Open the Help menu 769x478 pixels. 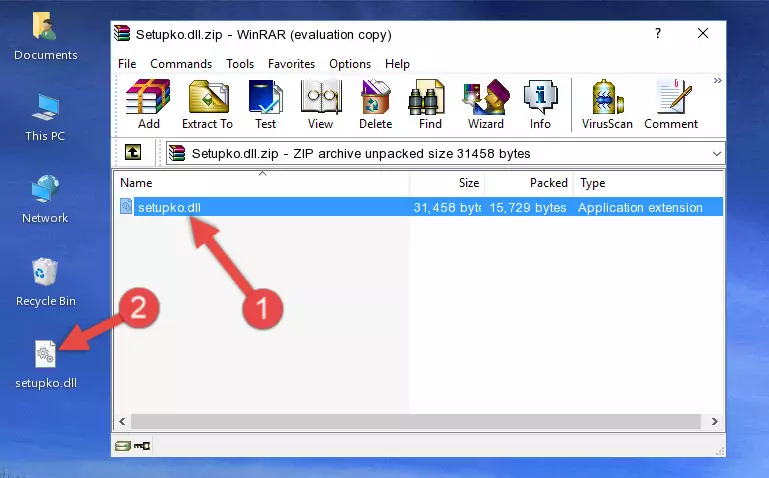click(397, 64)
